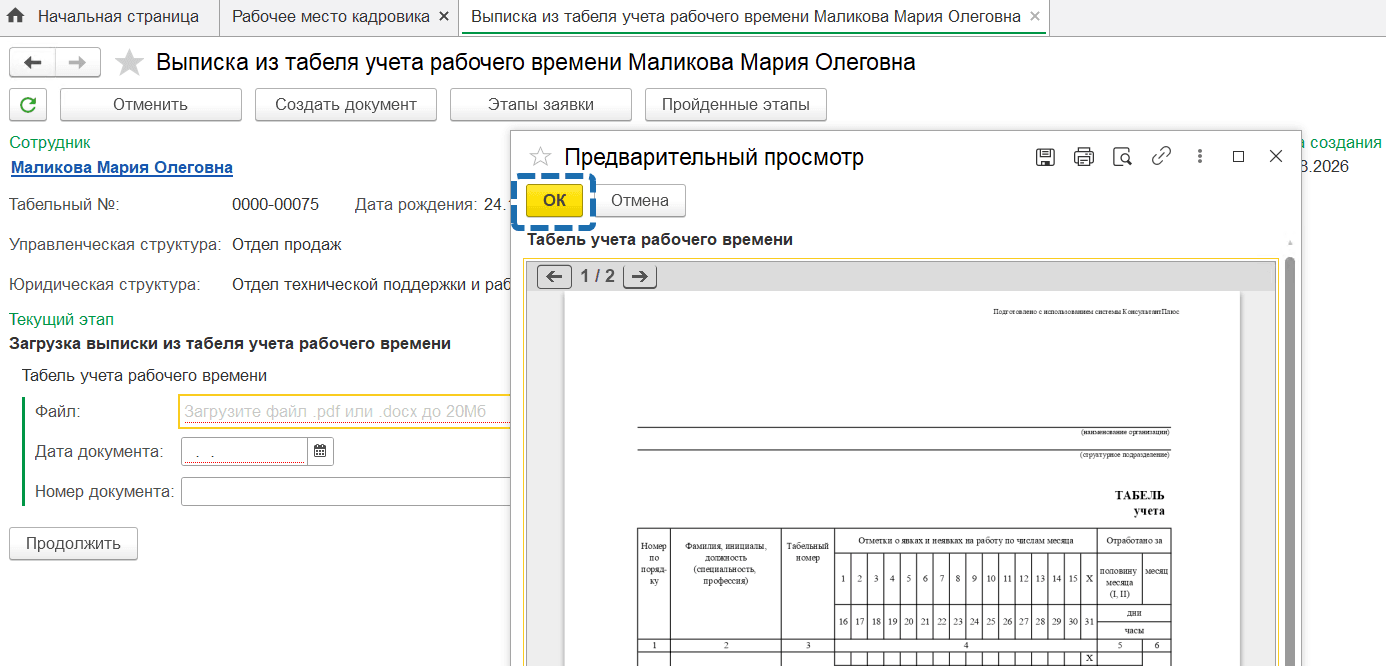Click the Номер документа field

pyautogui.click(x=345, y=492)
